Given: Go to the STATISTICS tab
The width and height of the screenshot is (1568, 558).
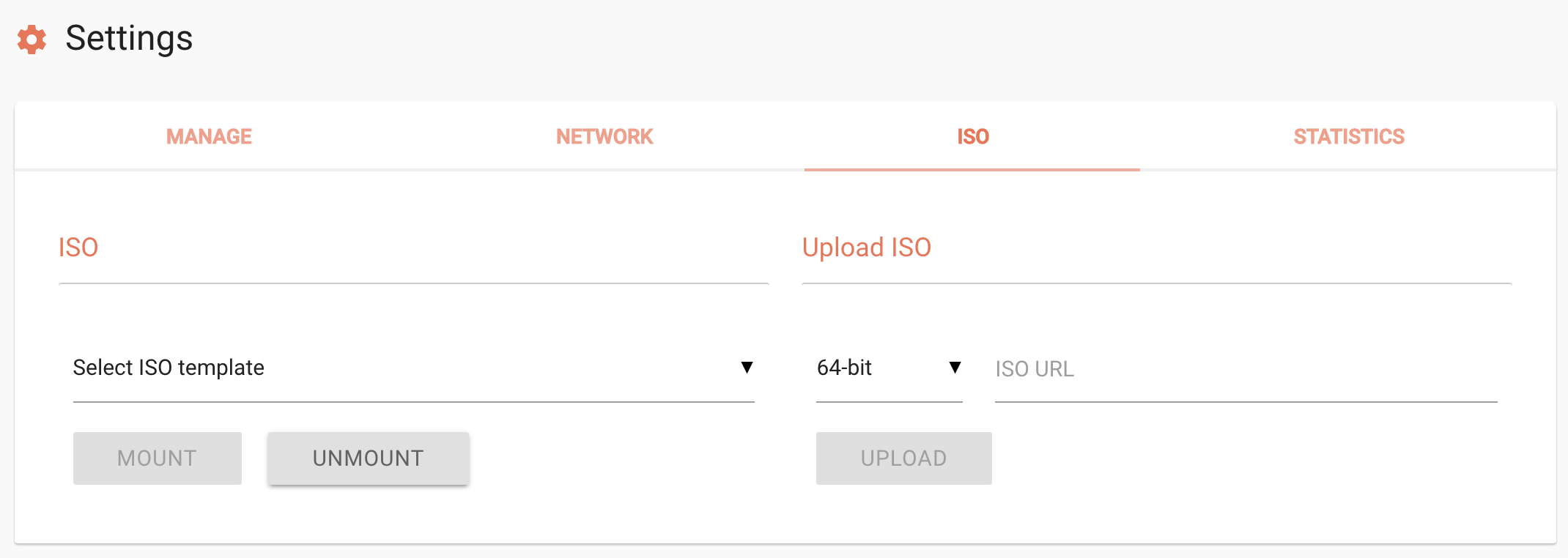Looking at the screenshot, I should point(1349,137).
